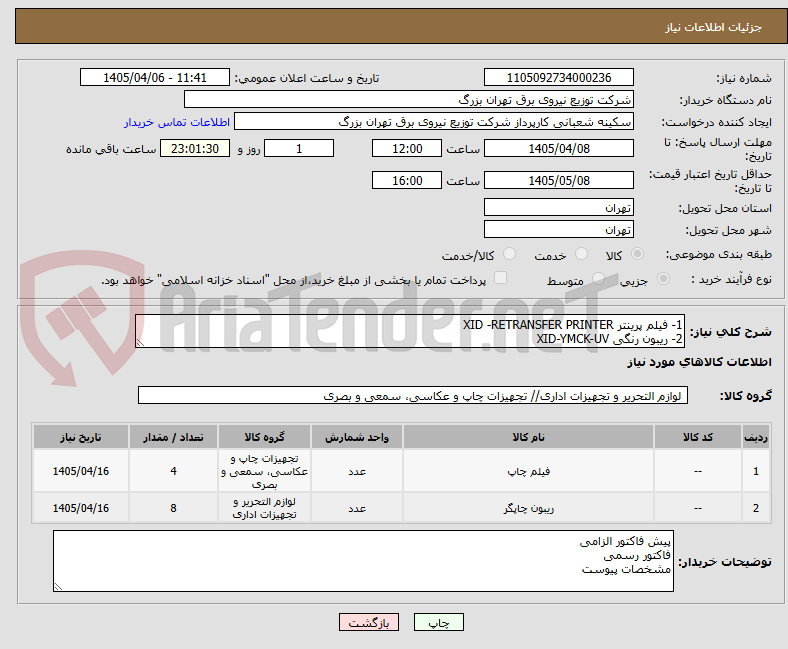Click the general description text area
The height and width of the screenshot is (649, 788).
[410, 331]
